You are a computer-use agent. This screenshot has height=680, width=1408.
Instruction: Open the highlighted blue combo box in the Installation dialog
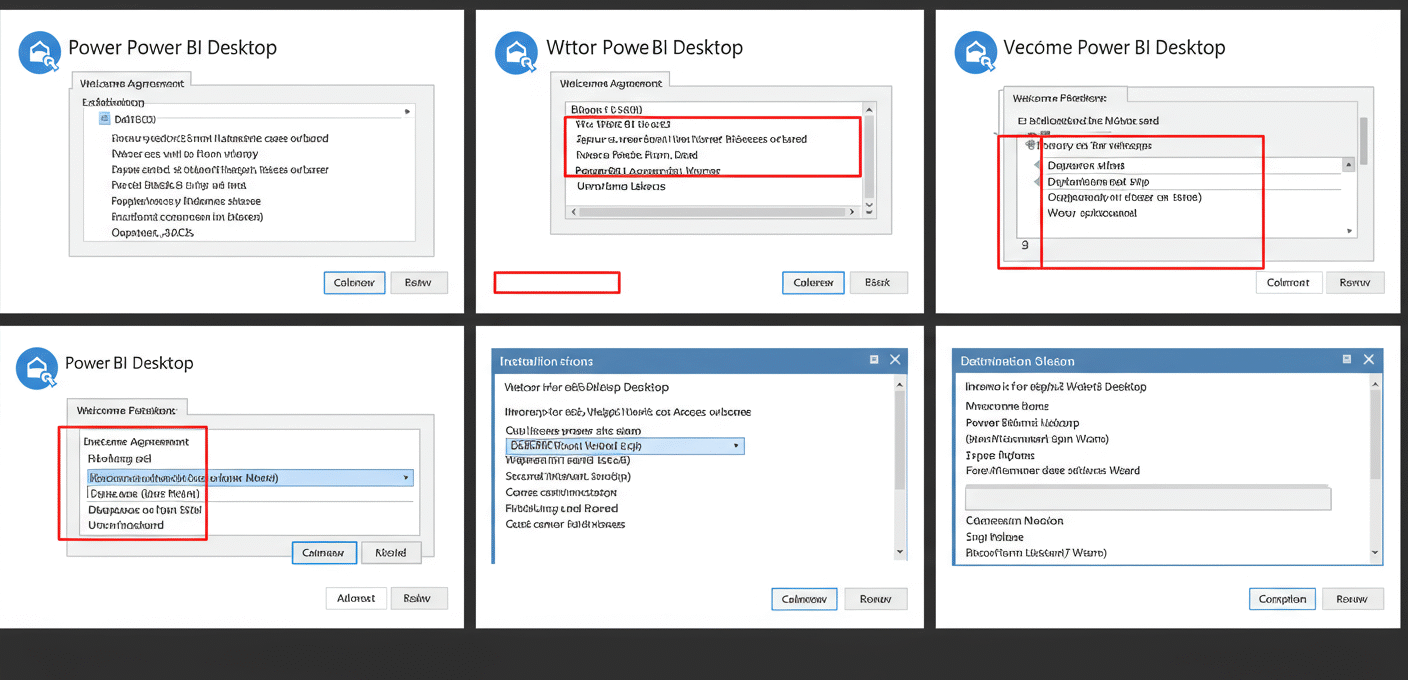tap(736, 446)
